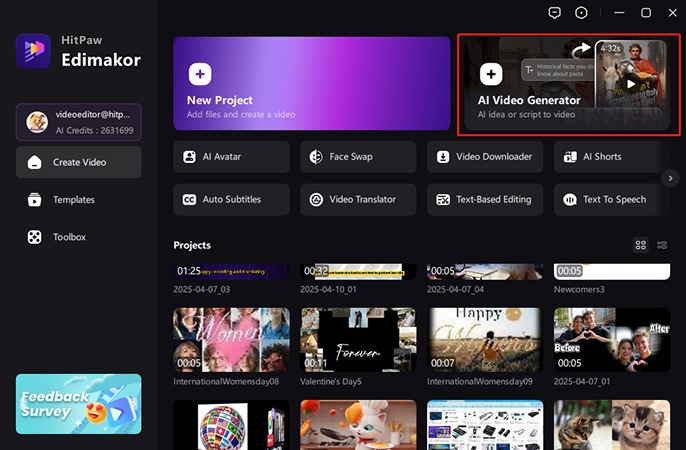Open the account panel videoeditor@hitp...

[x=79, y=122]
